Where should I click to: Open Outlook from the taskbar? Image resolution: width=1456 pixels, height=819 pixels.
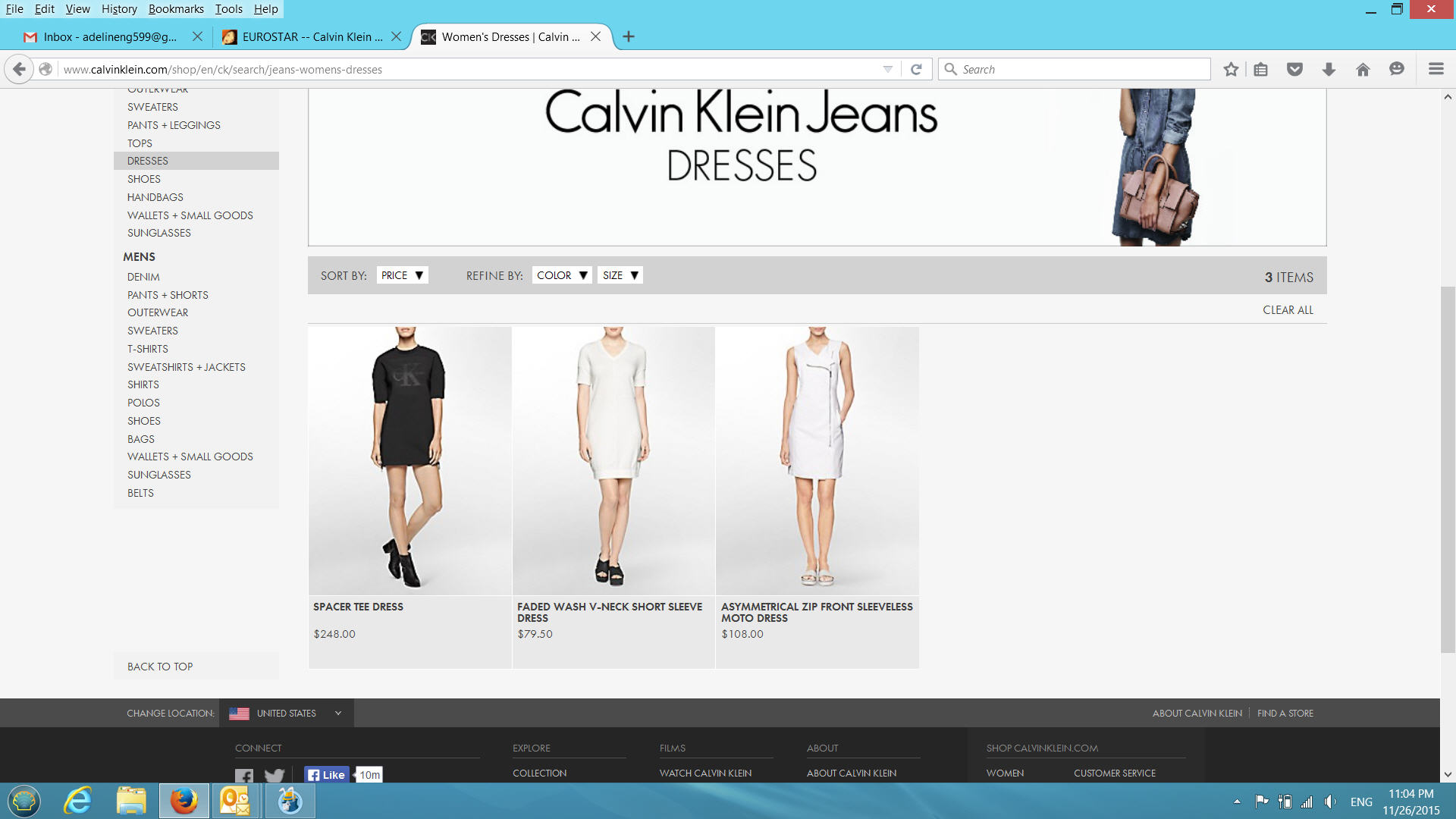point(235,801)
